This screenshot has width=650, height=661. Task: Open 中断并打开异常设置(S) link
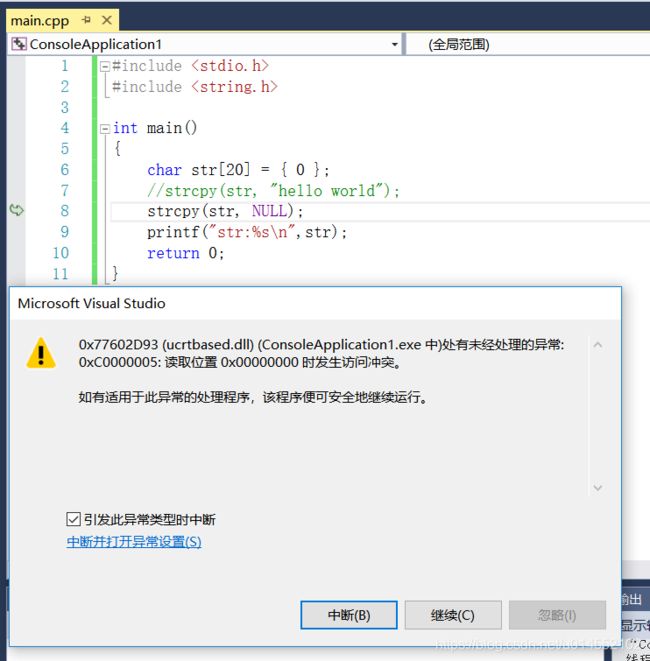(x=134, y=542)
